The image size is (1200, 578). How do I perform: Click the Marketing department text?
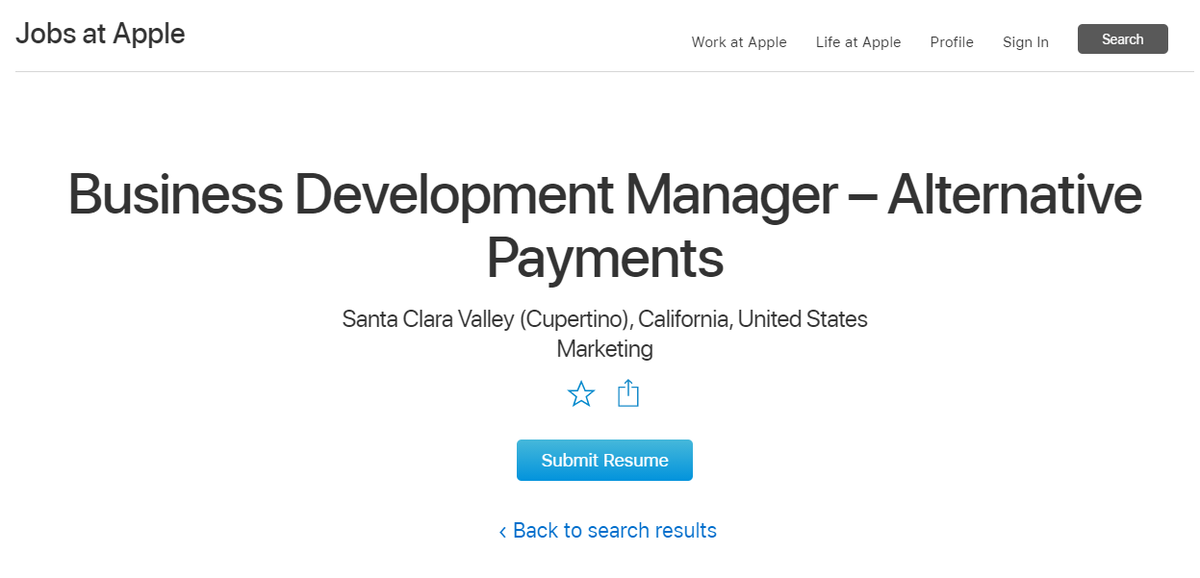pyautogui.click(x=605, y=349)
